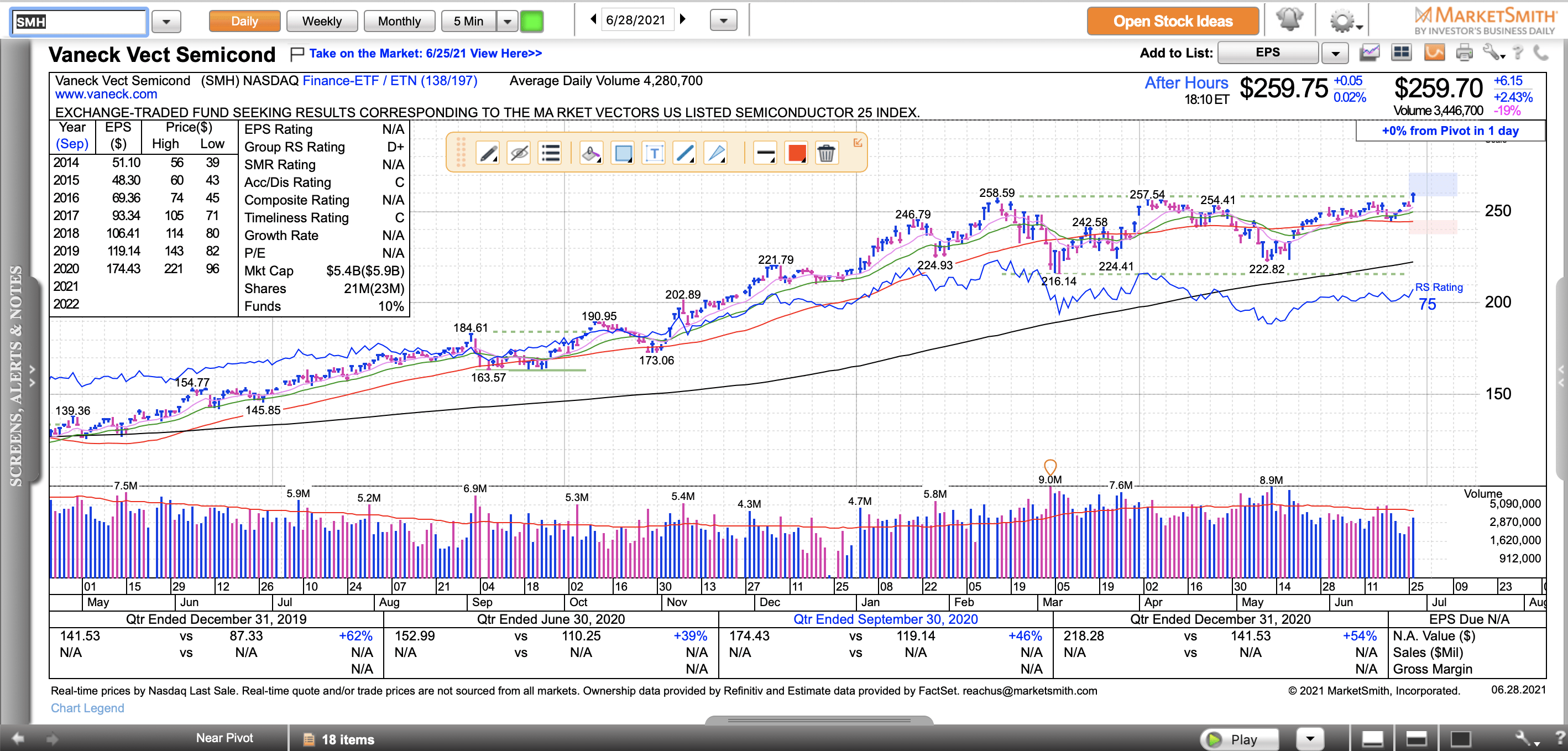Navigate forward with bottom right arrow
Screen dimensions: 1568x751
(53, 739)
